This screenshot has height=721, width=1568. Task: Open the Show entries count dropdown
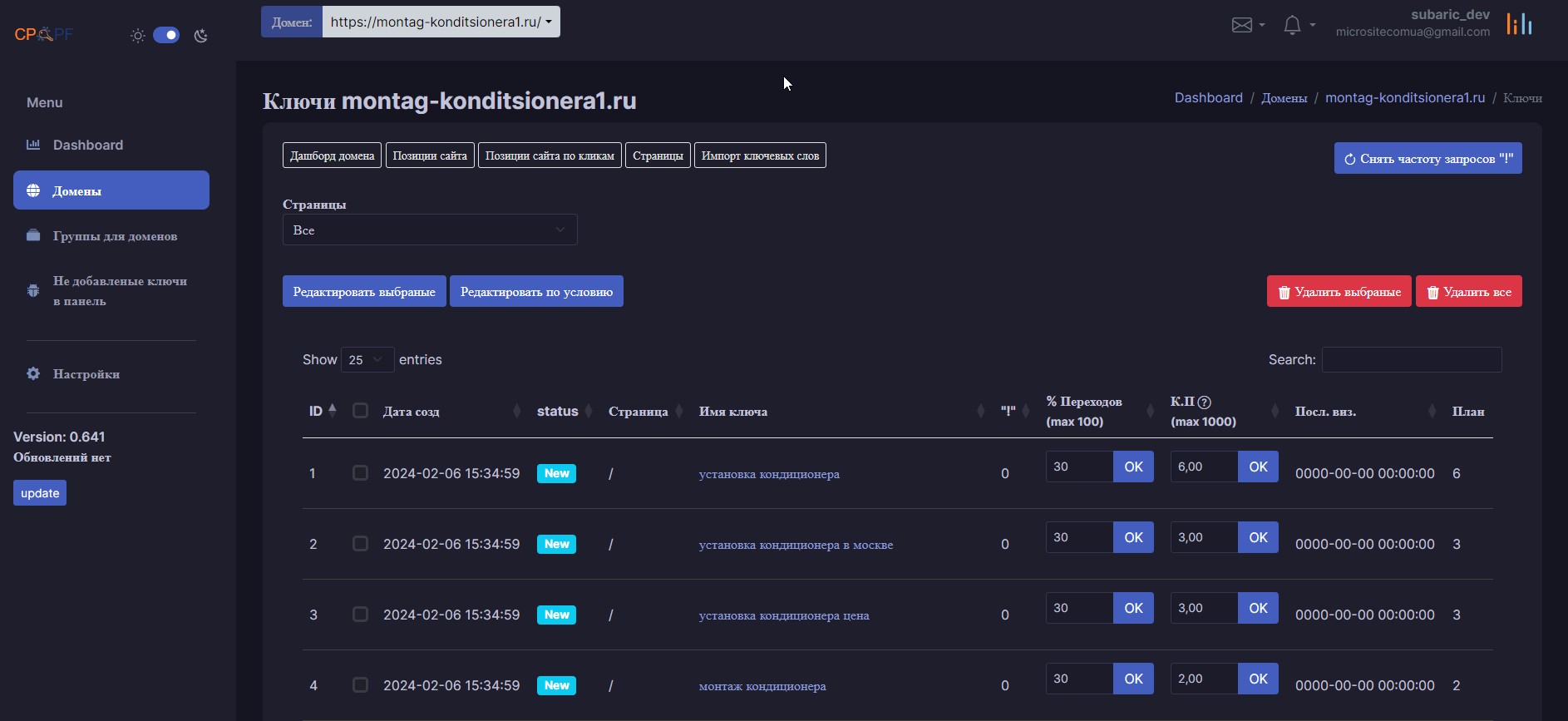(x=367, y=359)
